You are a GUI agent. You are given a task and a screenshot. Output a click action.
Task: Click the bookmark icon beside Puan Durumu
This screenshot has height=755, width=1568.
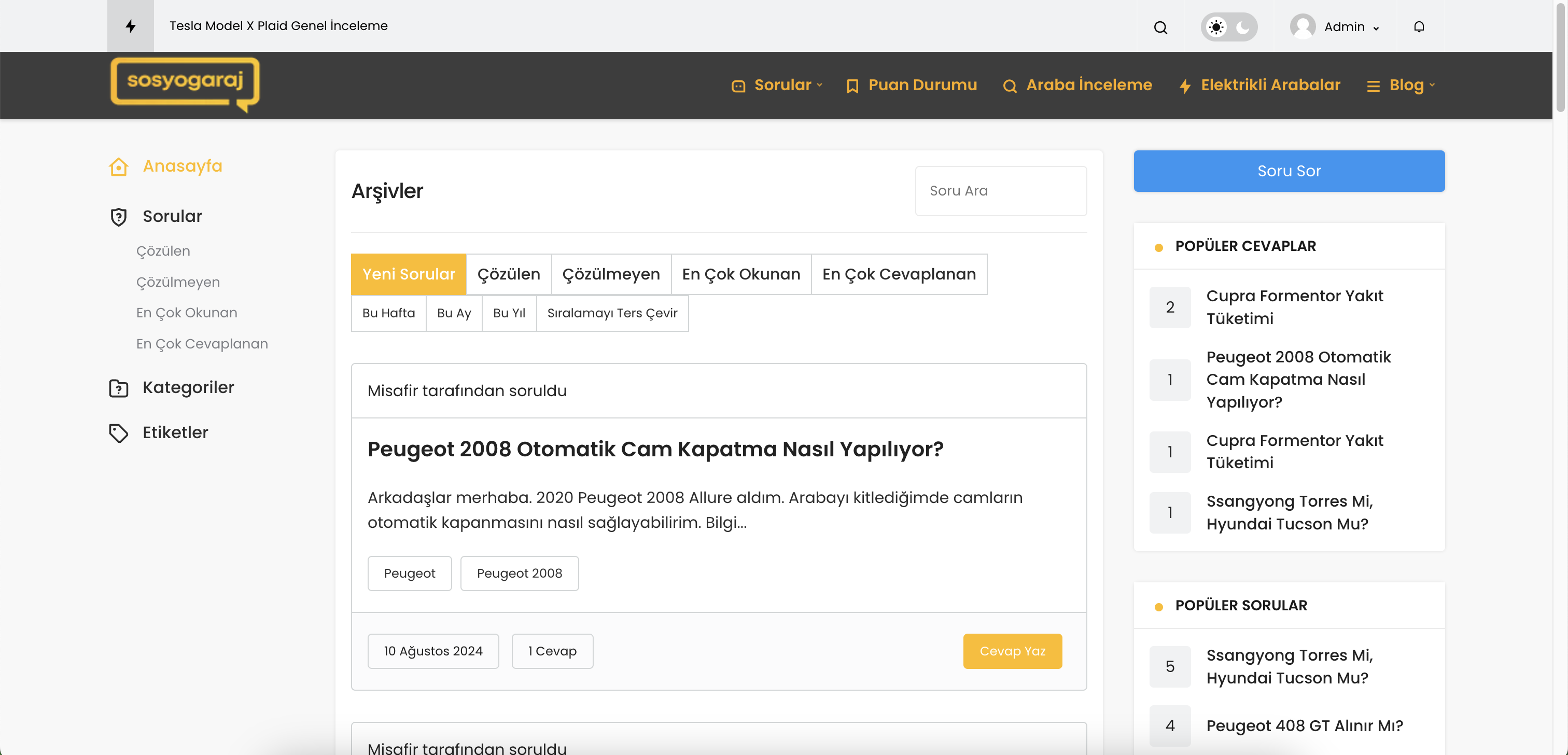[852, 87]
